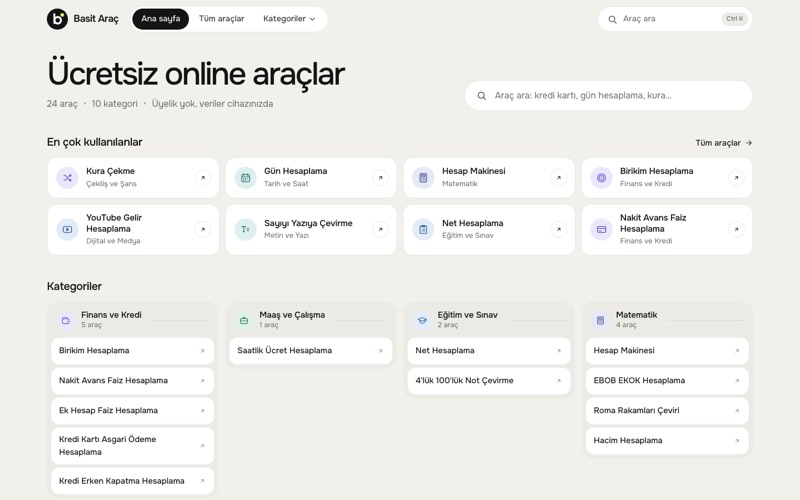The image size is (800, 500).
Task: Click Gün Hesaplama card title
Action: point(296,171)
